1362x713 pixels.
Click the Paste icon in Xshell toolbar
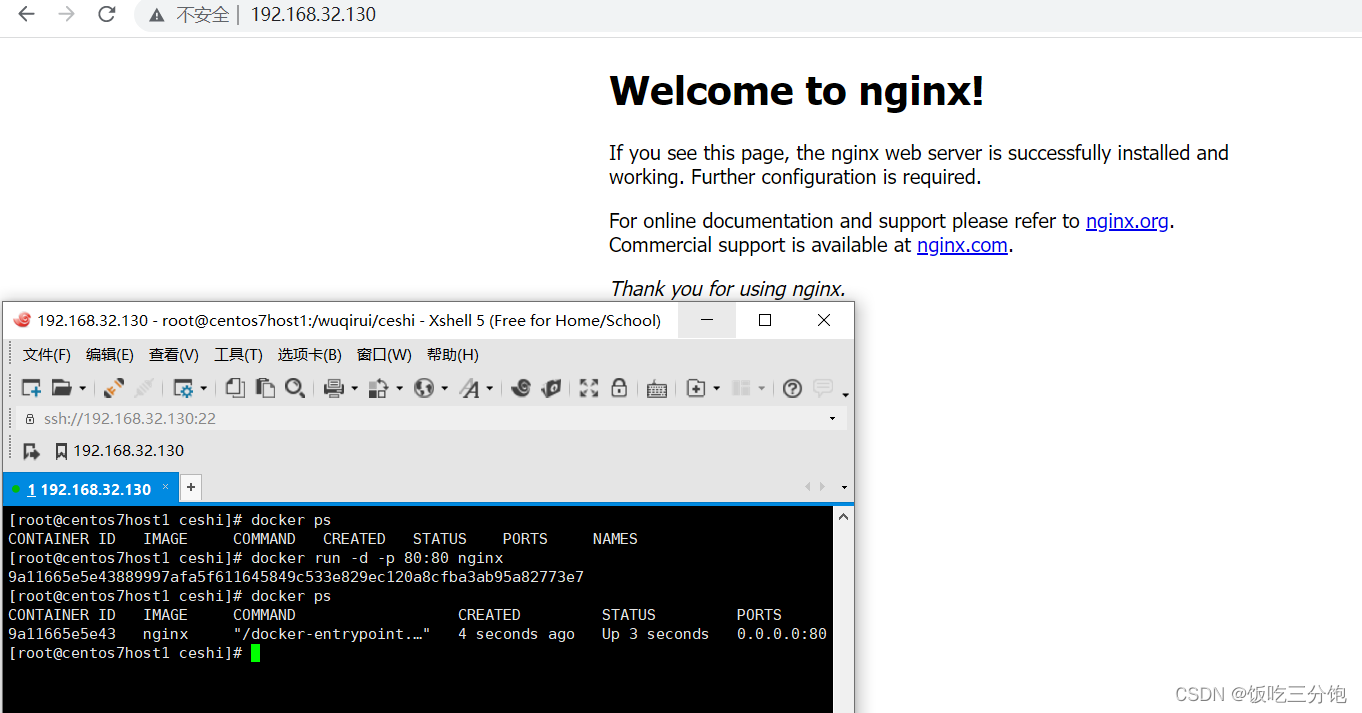pyautogui.click(x=265, y=388)
